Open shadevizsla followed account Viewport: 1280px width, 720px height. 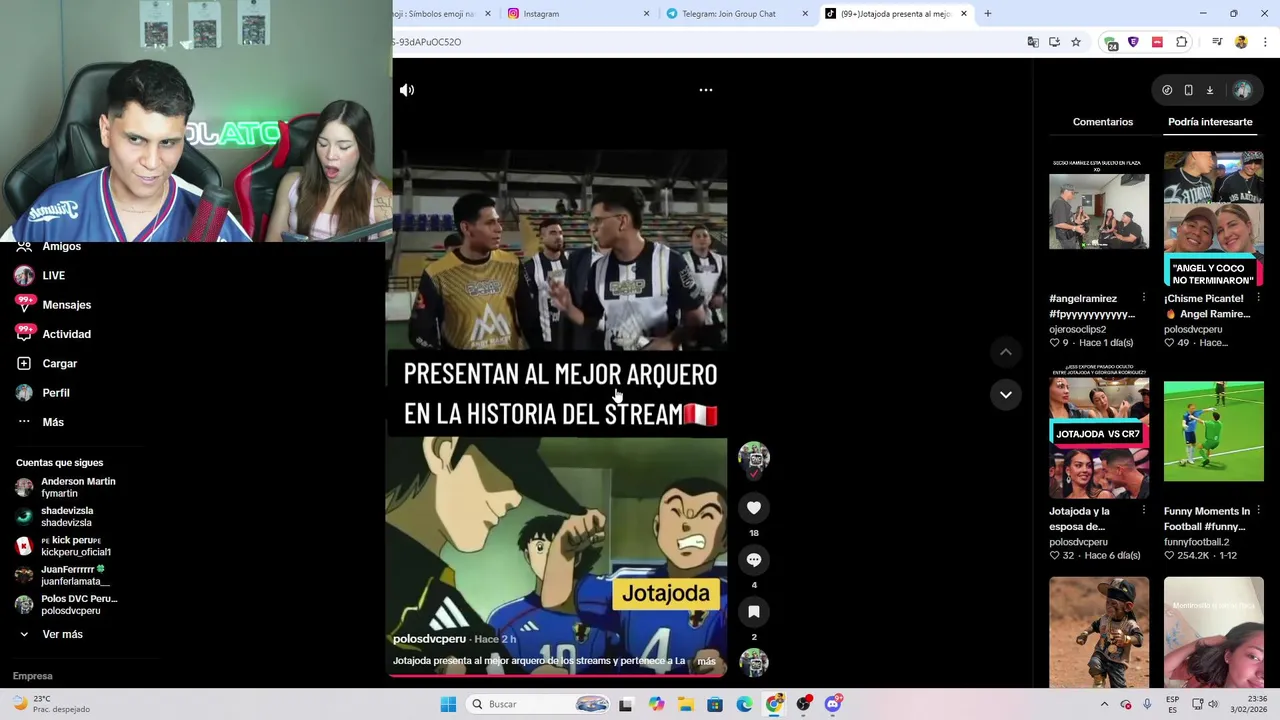click(x=66, y=517)
